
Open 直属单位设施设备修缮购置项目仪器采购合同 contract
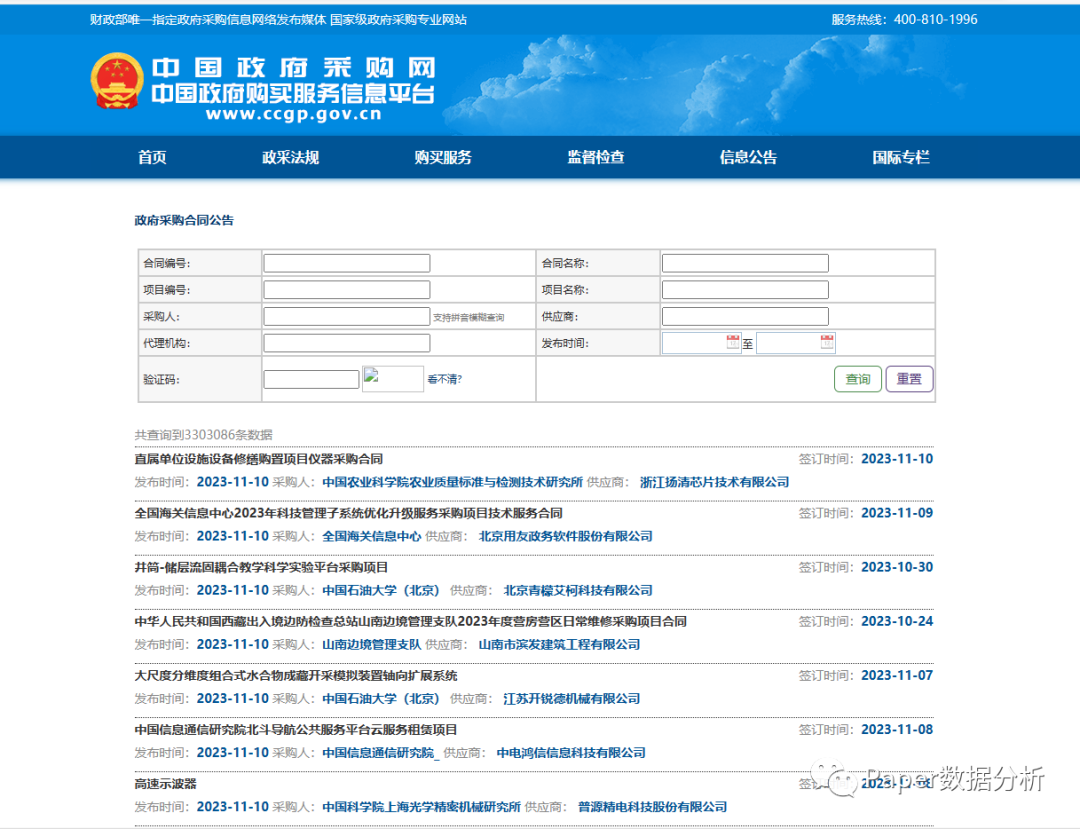tap(258, 459)
